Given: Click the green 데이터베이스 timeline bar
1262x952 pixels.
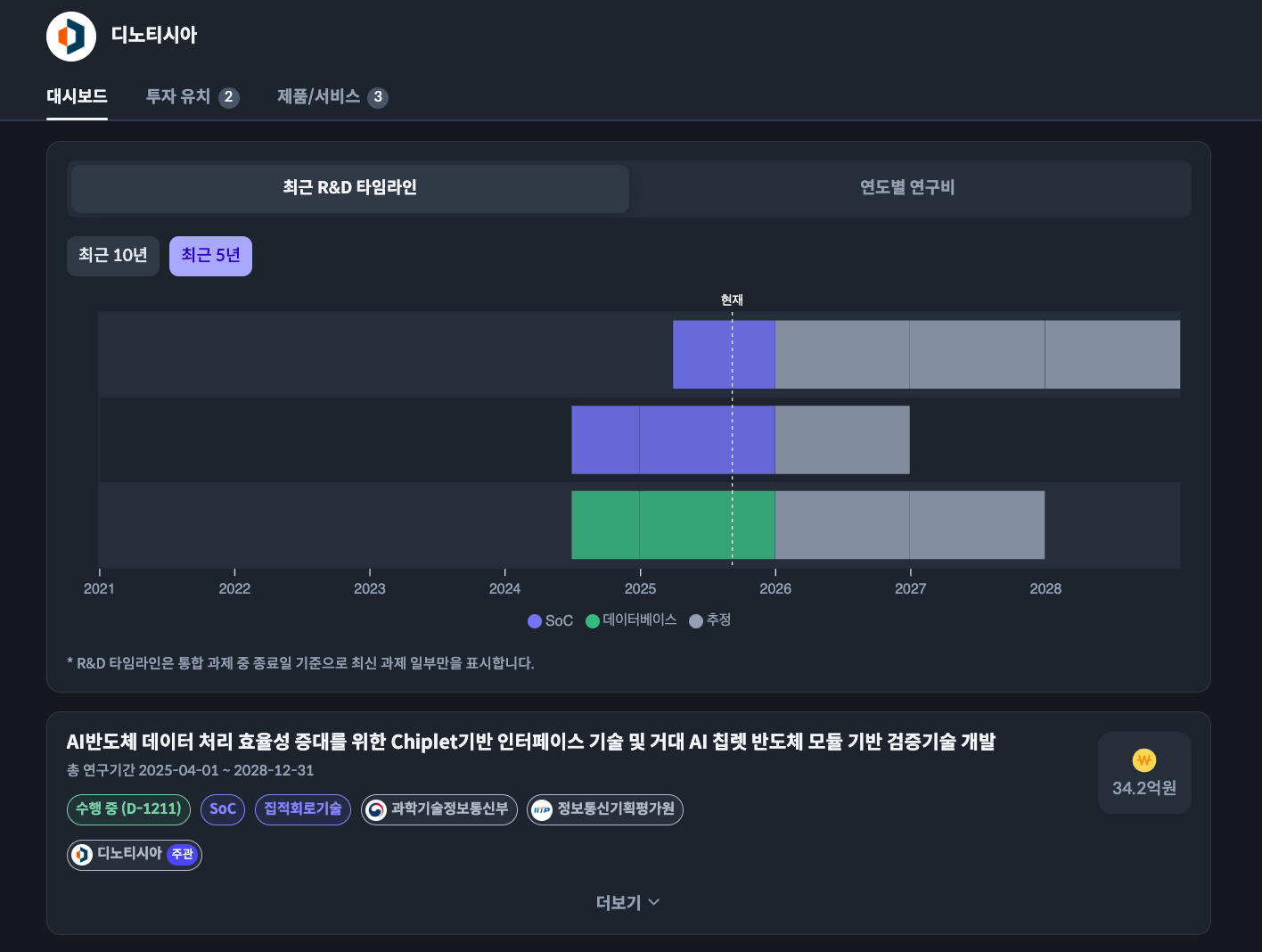Looking at the screenshot, I should pos(673,525).
